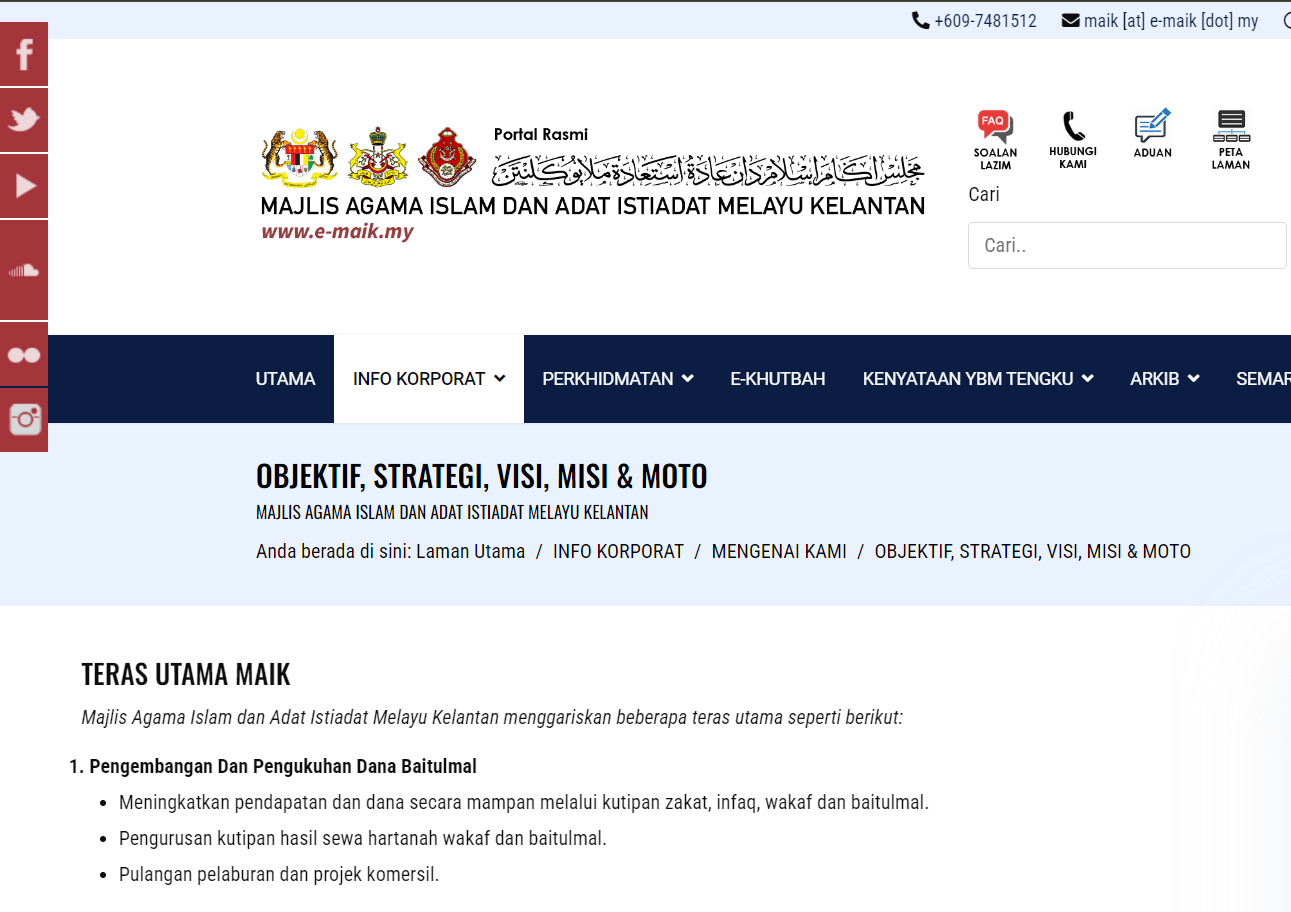The height and width of the screenshot is (912, 1291).
Task: Click the Portal Rasmi text
Action: (541, 134)
